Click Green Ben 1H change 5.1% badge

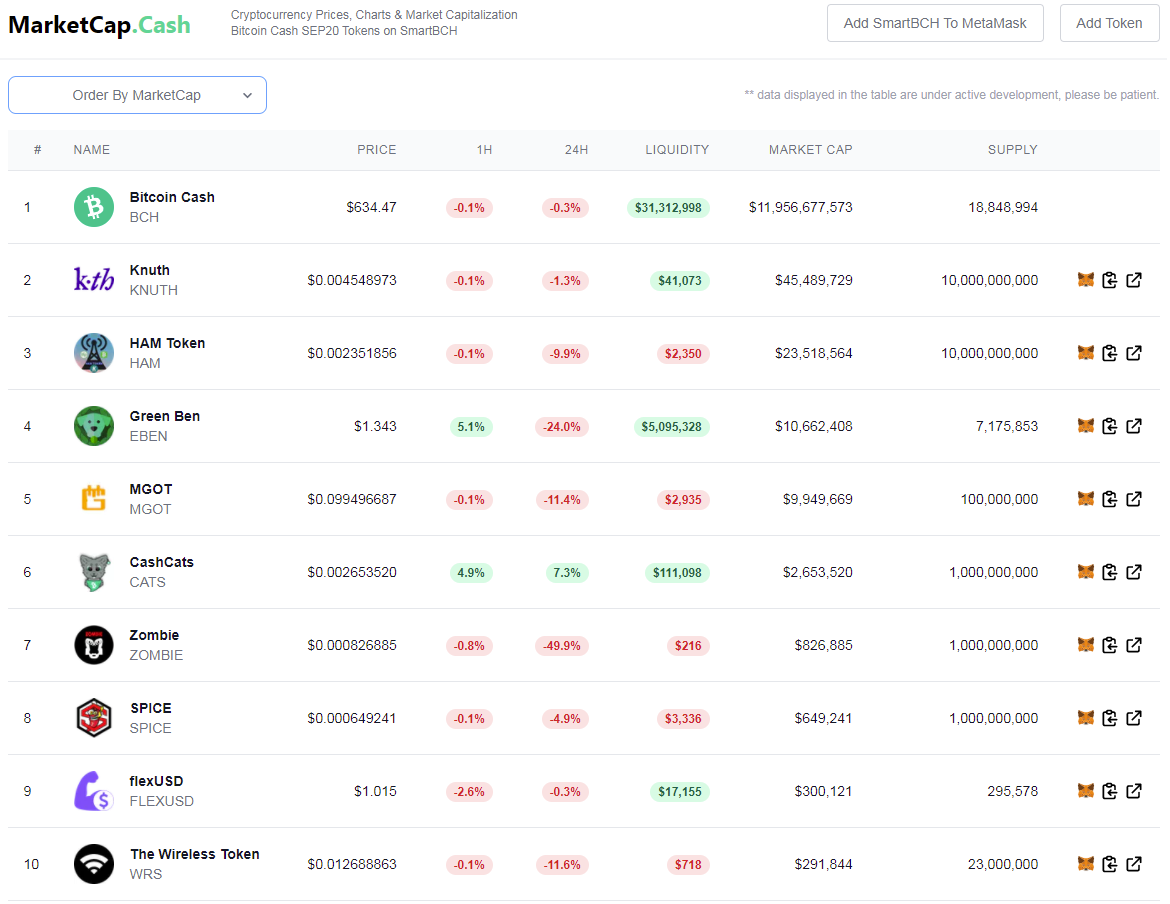point(471,427)
